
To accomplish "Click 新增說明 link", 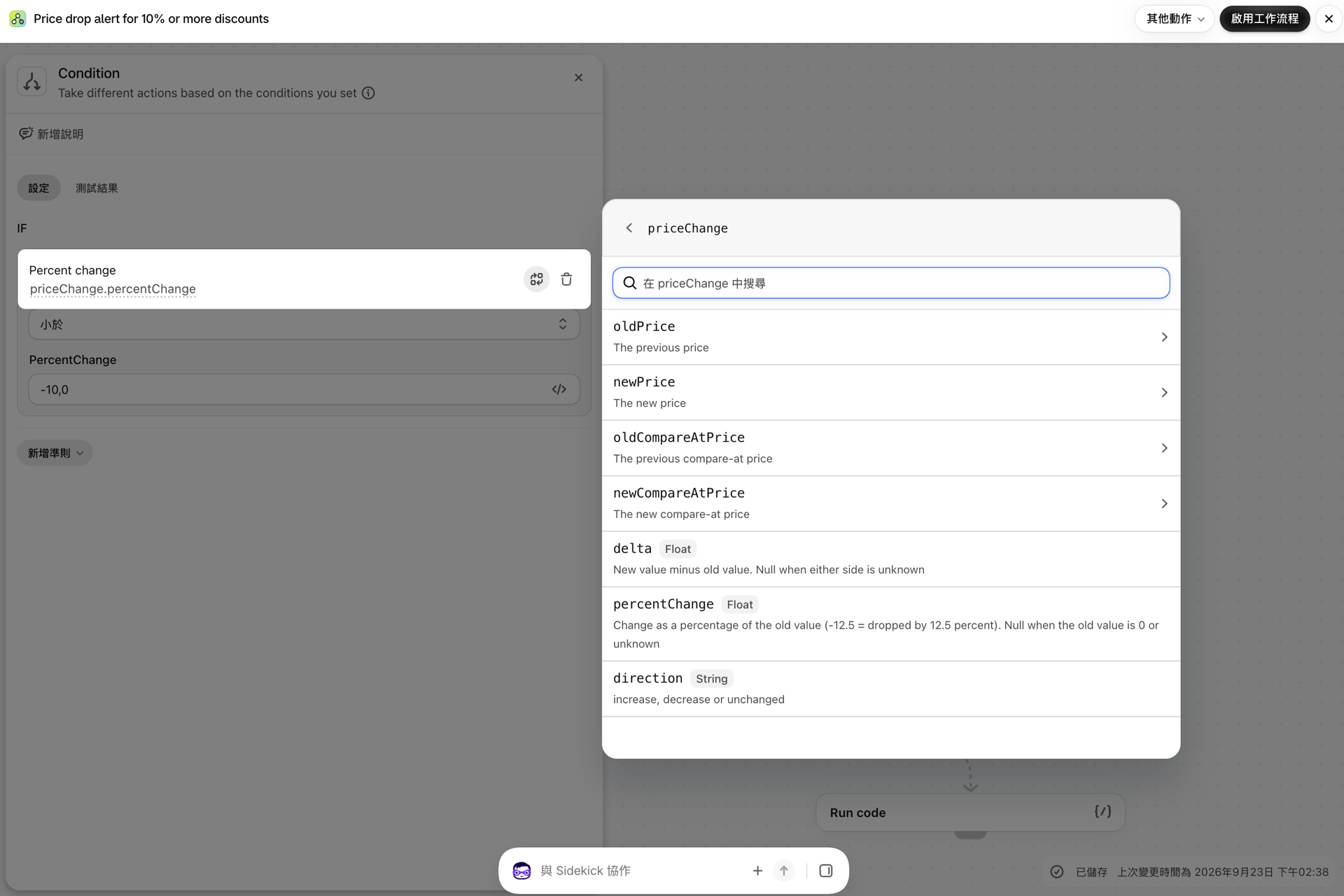I will pos(60,134).
